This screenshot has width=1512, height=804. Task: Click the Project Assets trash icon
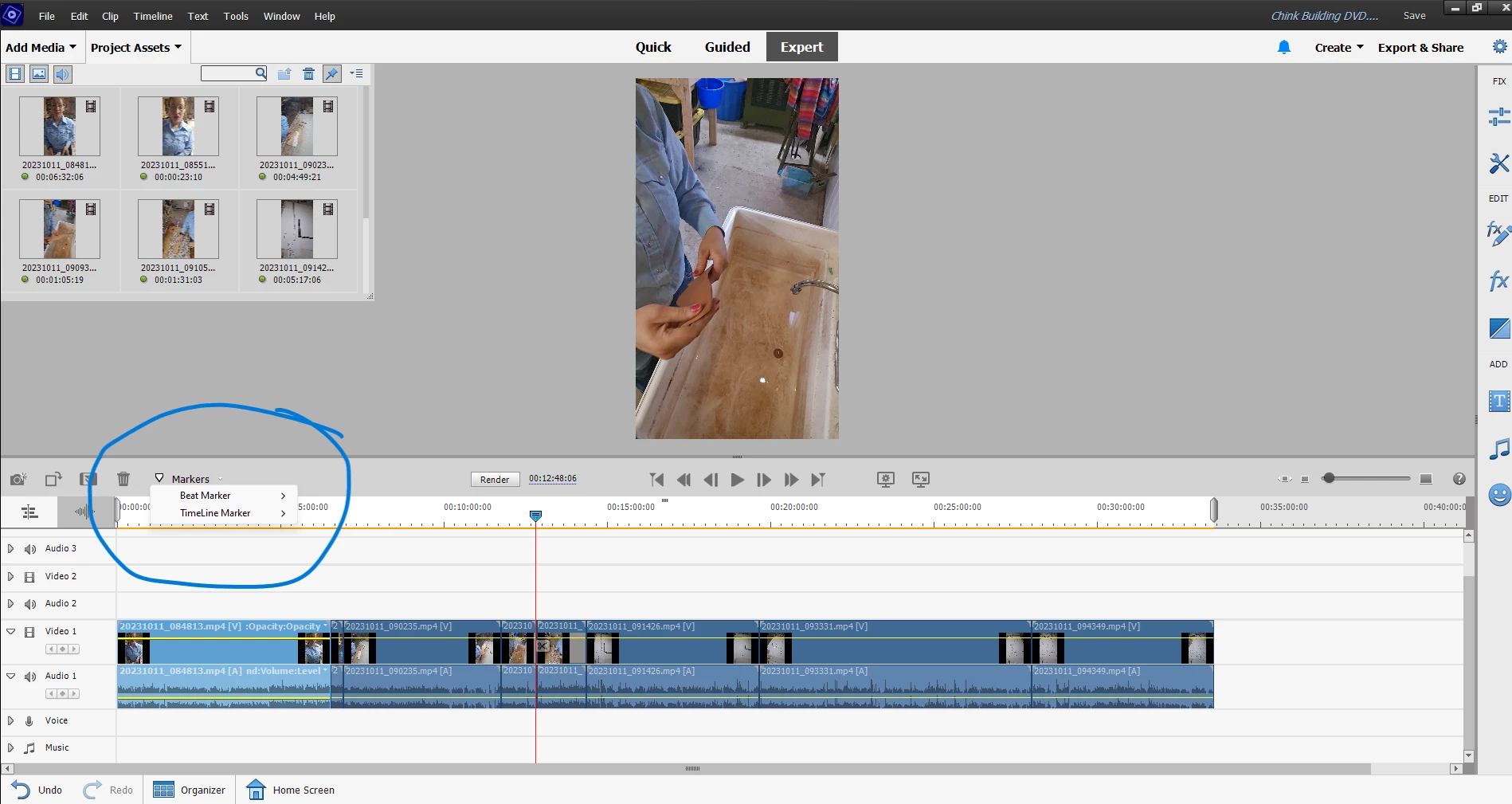click(x=308, y=74)
